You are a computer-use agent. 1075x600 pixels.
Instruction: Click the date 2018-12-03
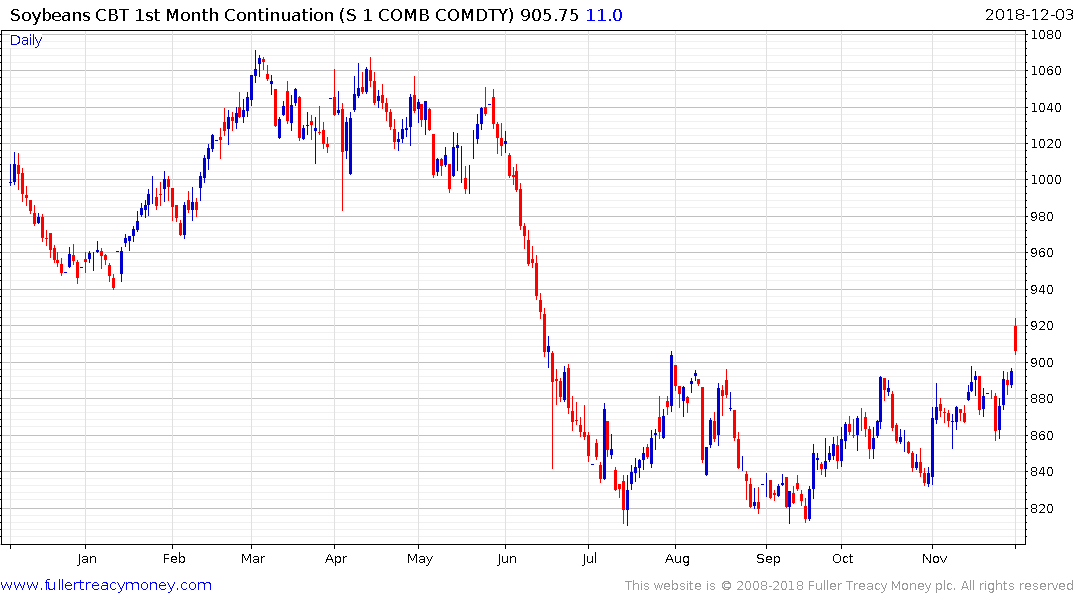[x=1029, y=15]
